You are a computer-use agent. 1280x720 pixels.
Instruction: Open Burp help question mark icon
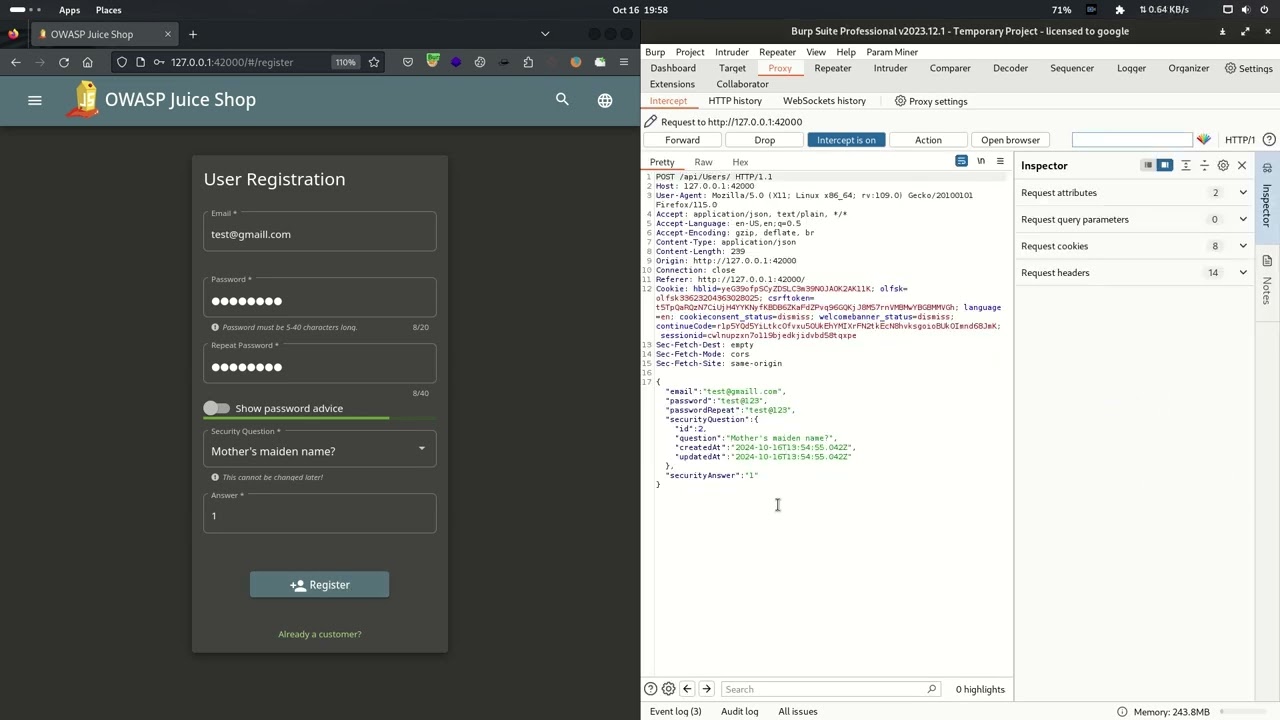1269,140
